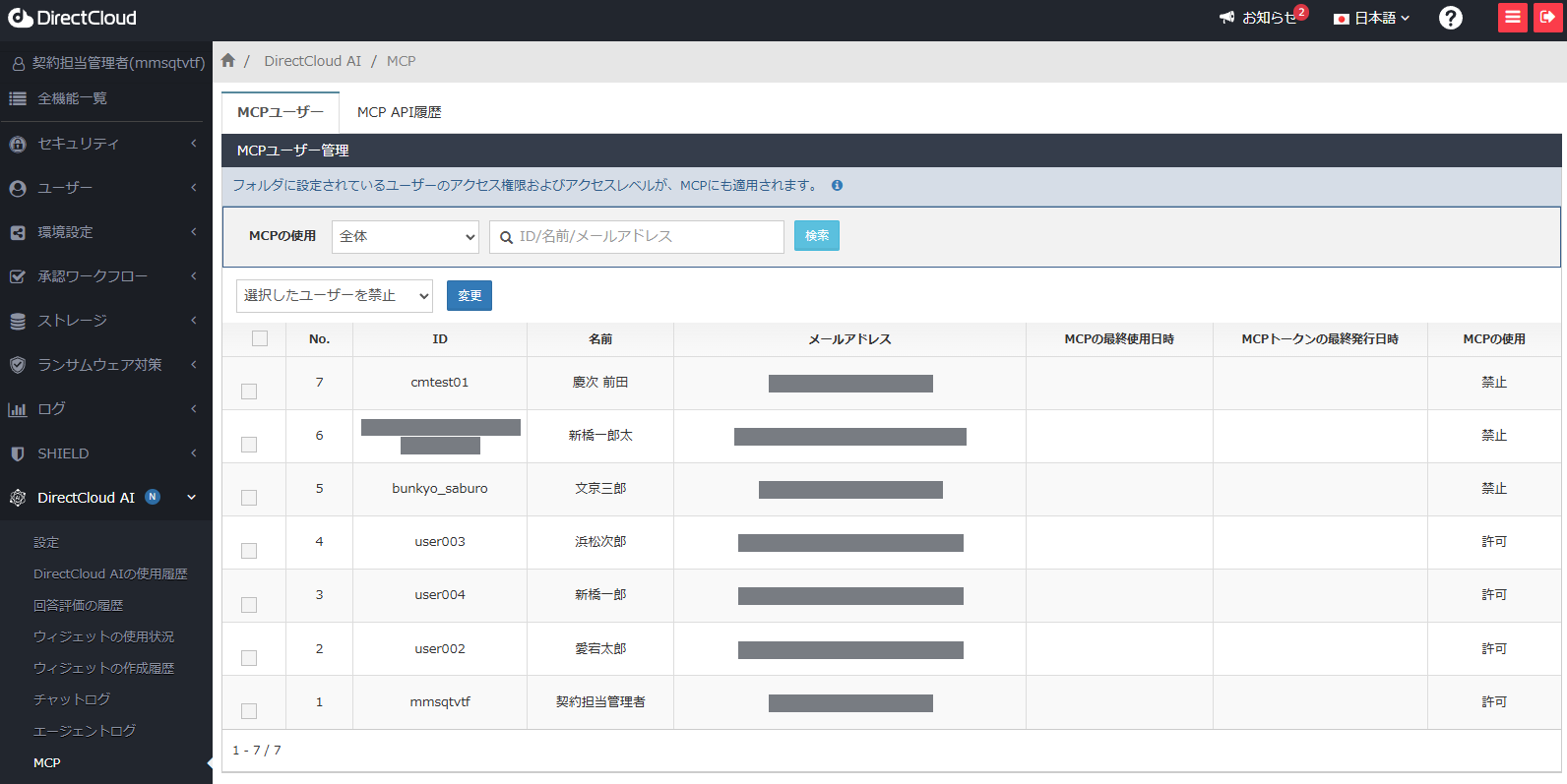Click the 全機能一覧 list icon

tap(18, 98)
